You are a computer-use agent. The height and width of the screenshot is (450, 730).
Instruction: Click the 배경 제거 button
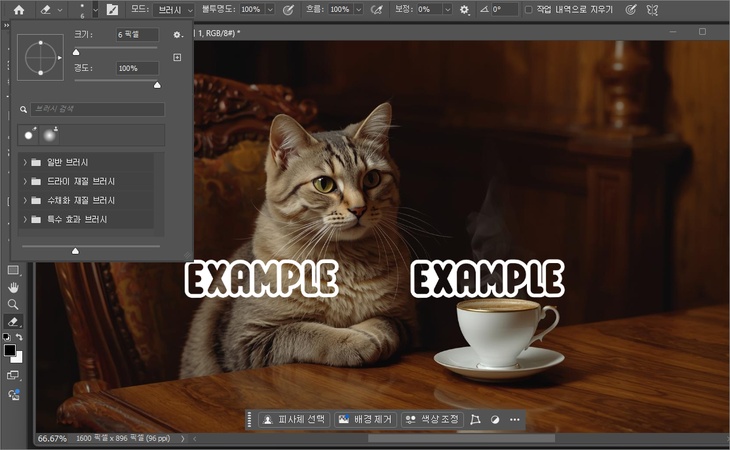365,420
